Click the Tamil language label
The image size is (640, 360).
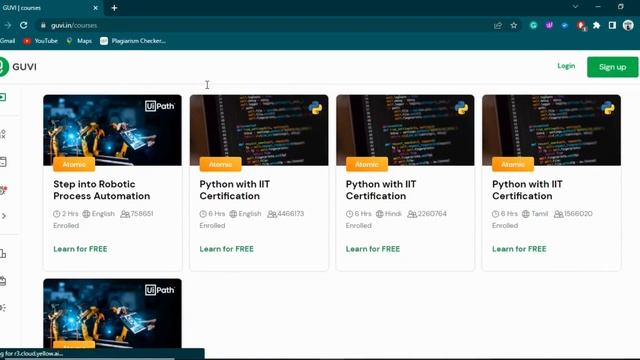click(x=540, y=213)
